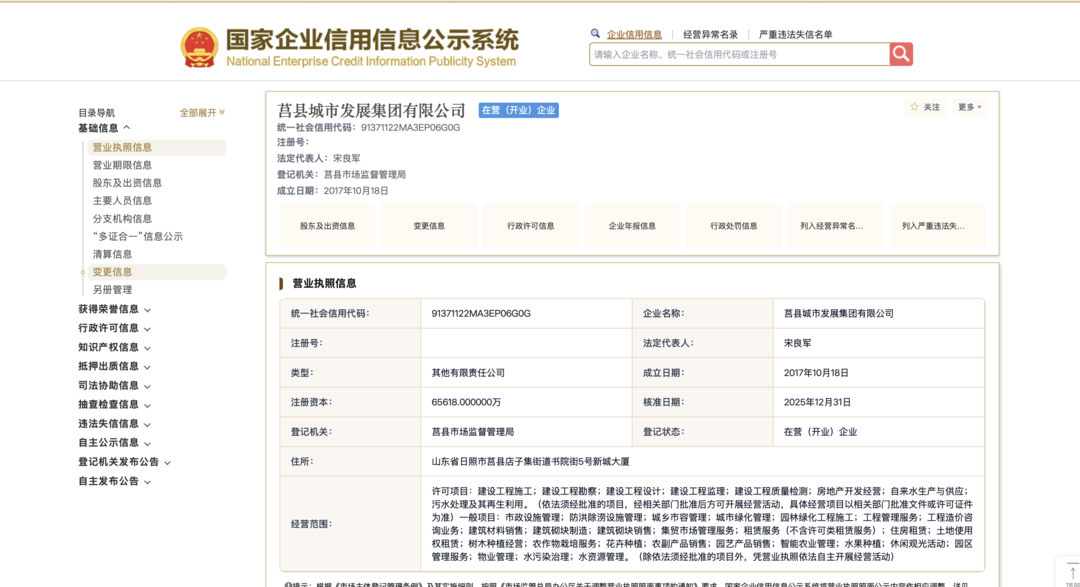Expand the 登记机关发布公告 section
Image resolution: width=1080 pixels, height=587 pixels.
[124, 462]
